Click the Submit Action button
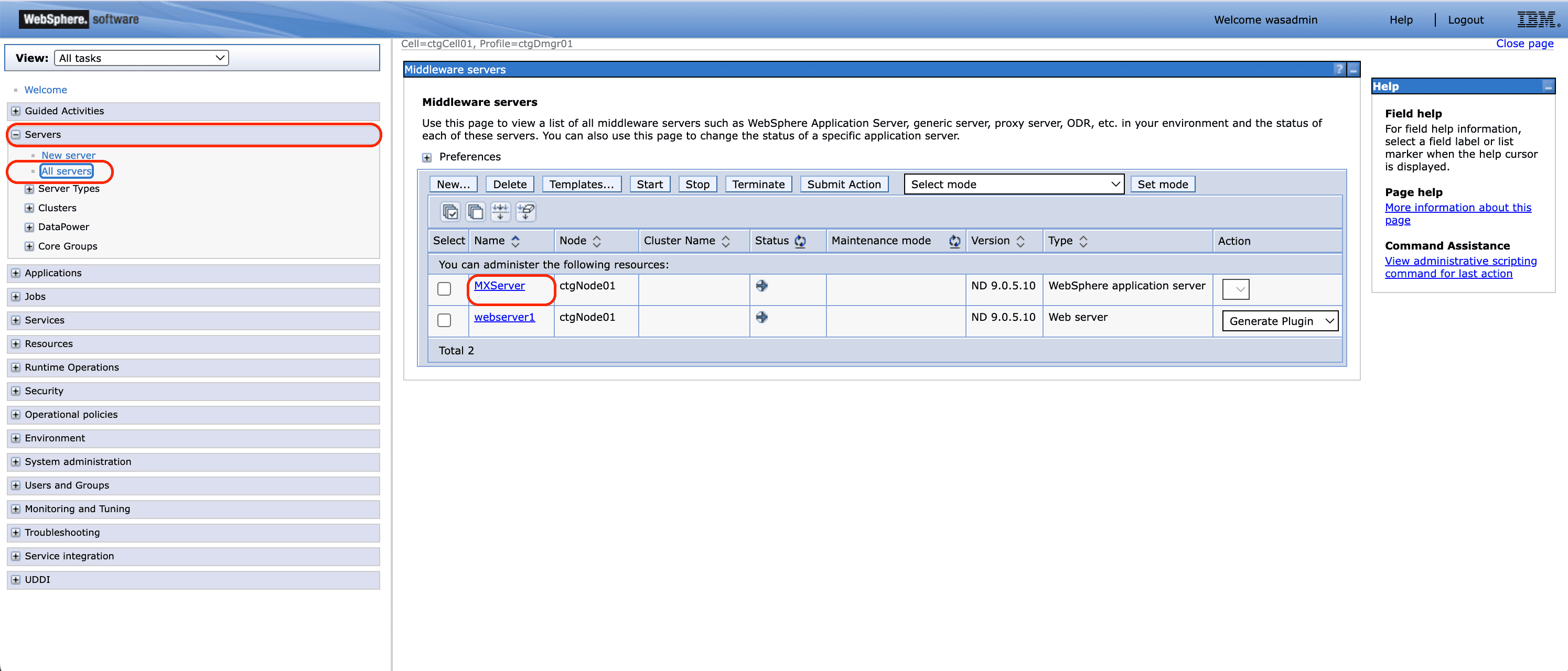Screen dimensions: 1568x671 coord(844,185)
